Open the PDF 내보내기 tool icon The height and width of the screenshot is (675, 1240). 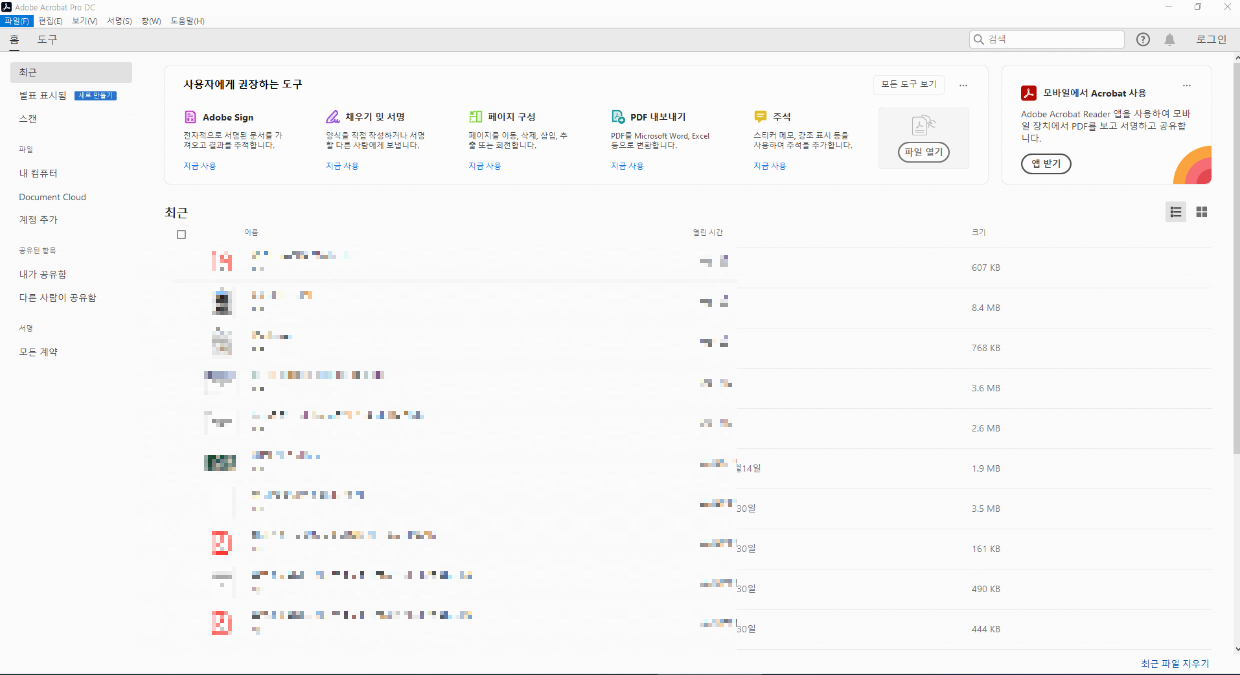(x=618, y=117)
